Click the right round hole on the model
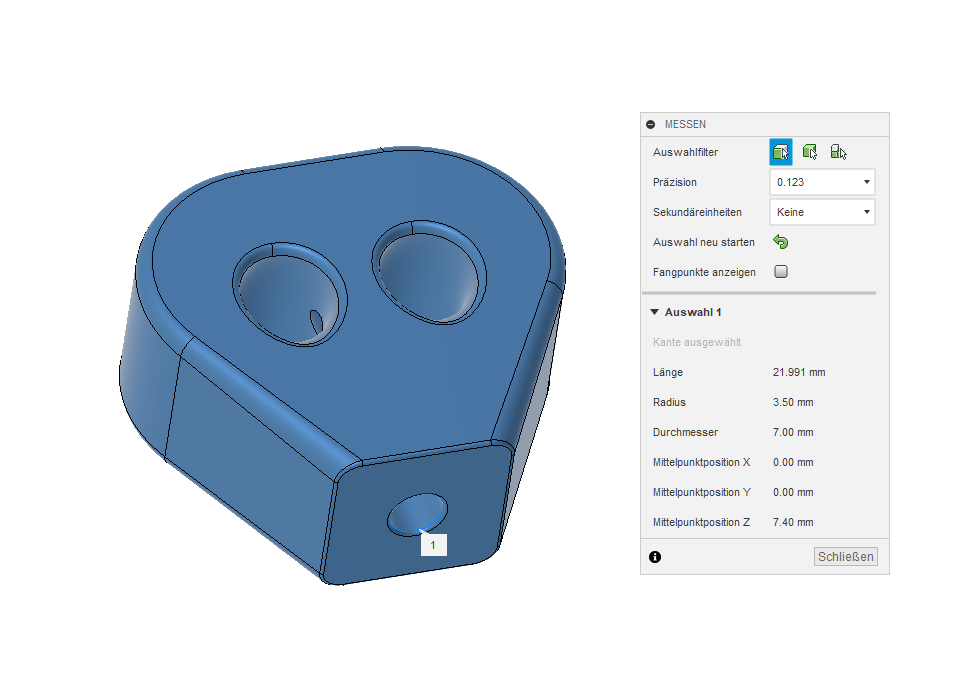Screen dimensions: 966x674 [x=429, y=272]
